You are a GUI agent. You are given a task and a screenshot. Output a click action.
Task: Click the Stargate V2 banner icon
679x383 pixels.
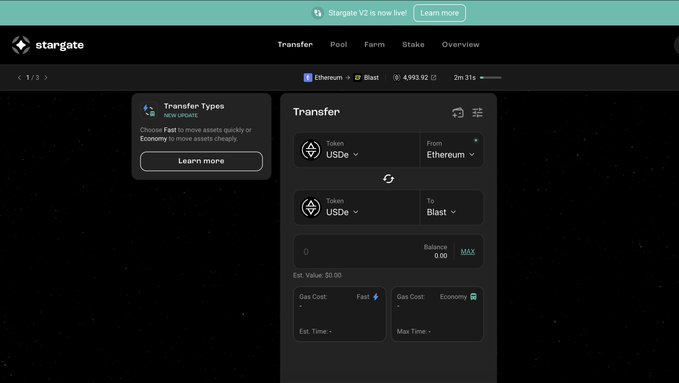point(318,13)
